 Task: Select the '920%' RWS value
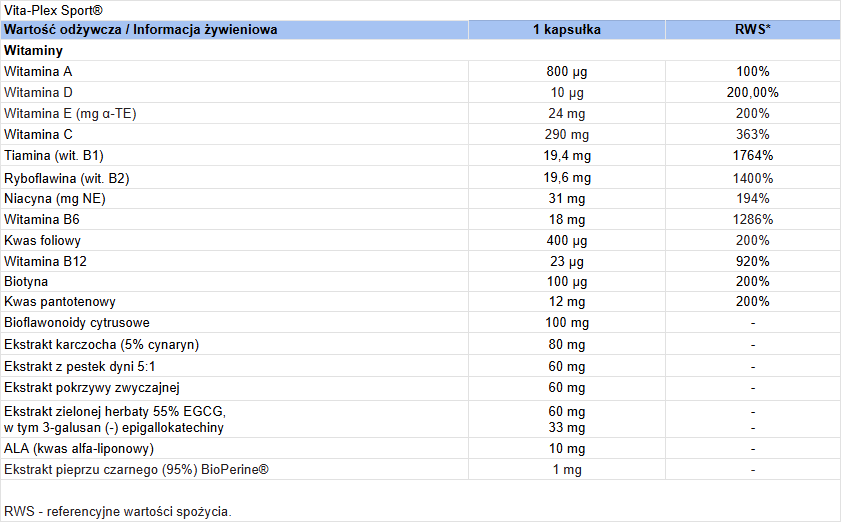click(753, 261)
